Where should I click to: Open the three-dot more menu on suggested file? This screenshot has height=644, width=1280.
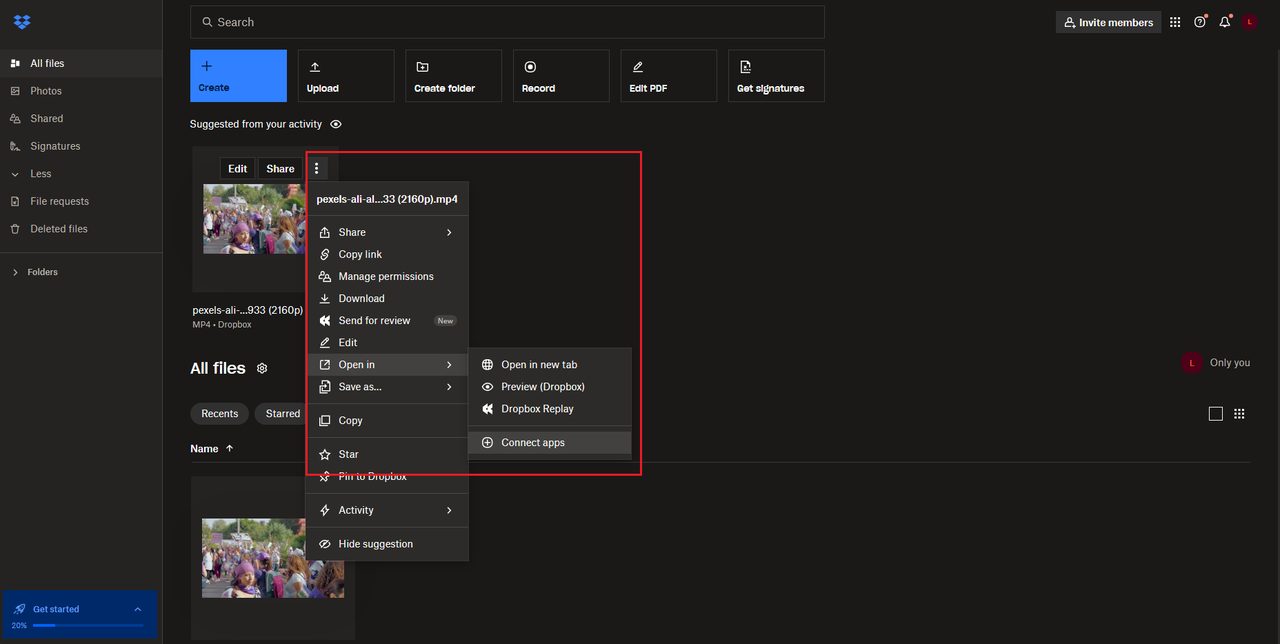point(316,168)
